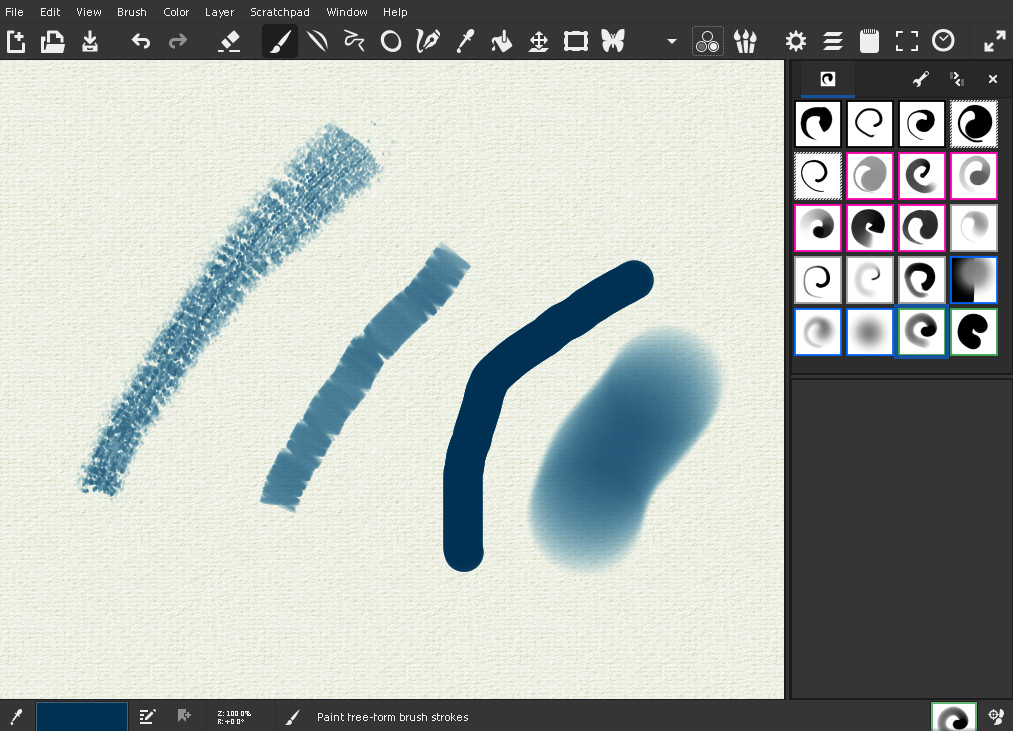
Task: Select the frame editing tool
Action: 575,41
